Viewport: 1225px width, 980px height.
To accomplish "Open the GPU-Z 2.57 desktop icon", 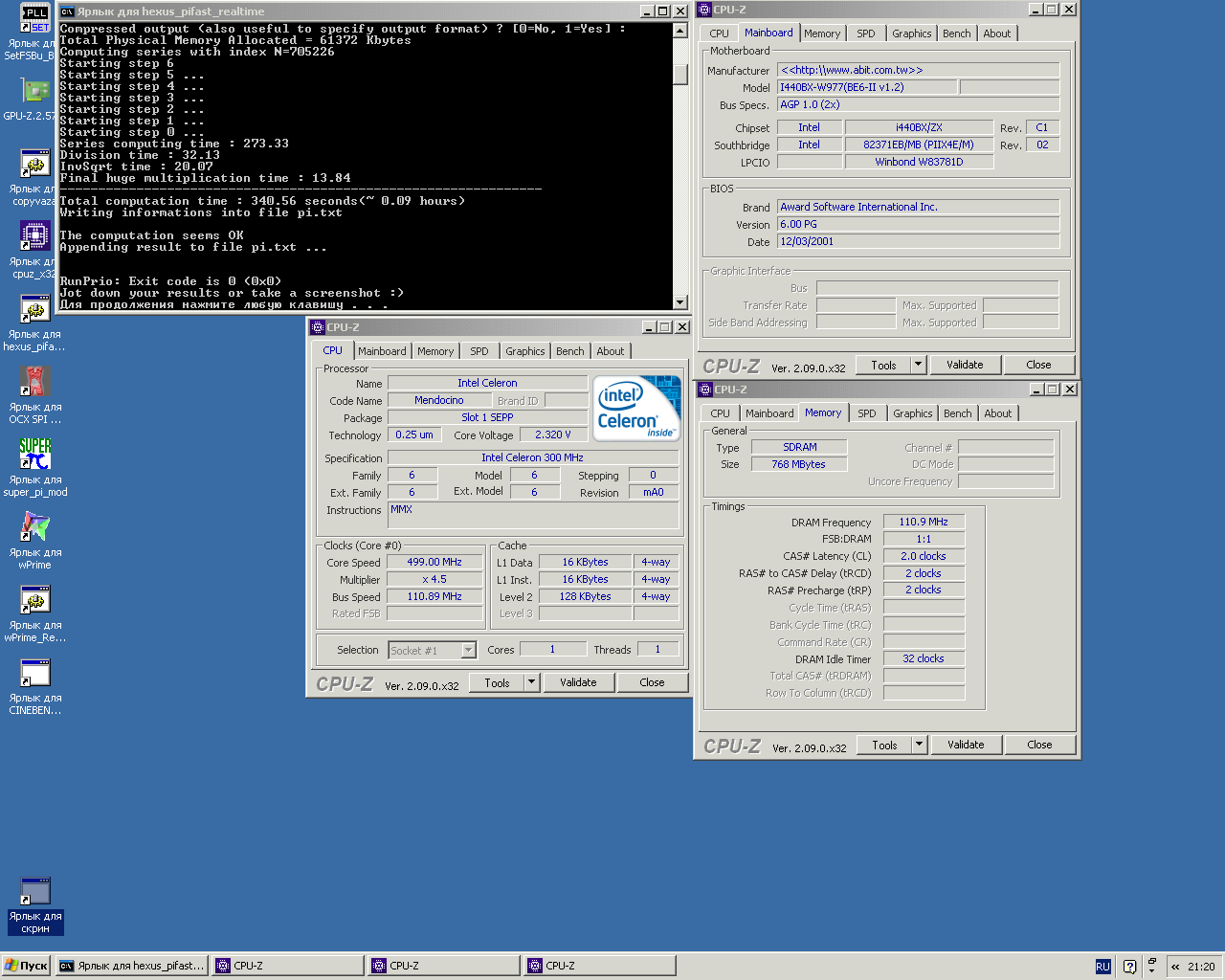I will (35, 91).
